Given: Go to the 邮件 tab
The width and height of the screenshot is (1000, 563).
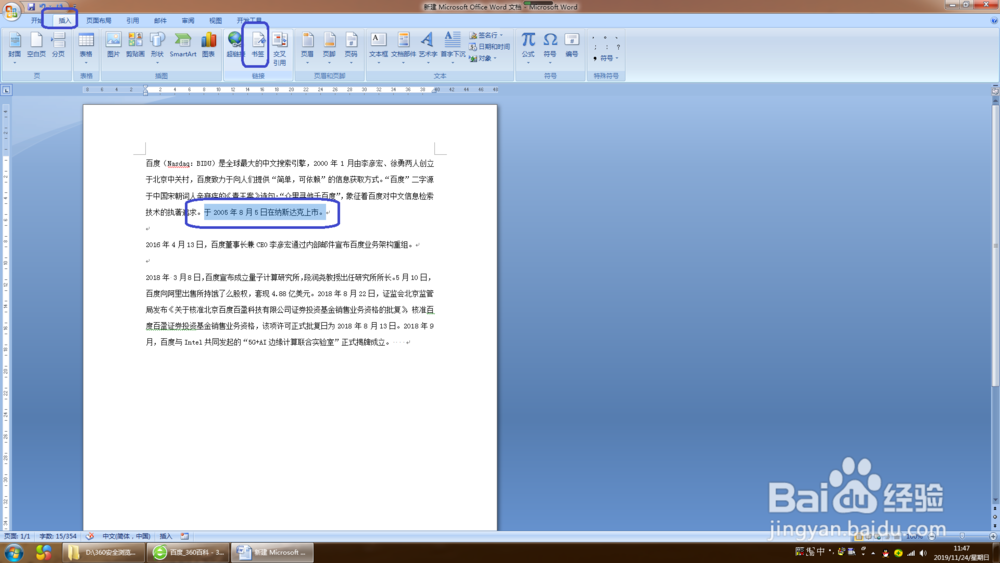Looking at the screenshot, I should pos(160,20).
